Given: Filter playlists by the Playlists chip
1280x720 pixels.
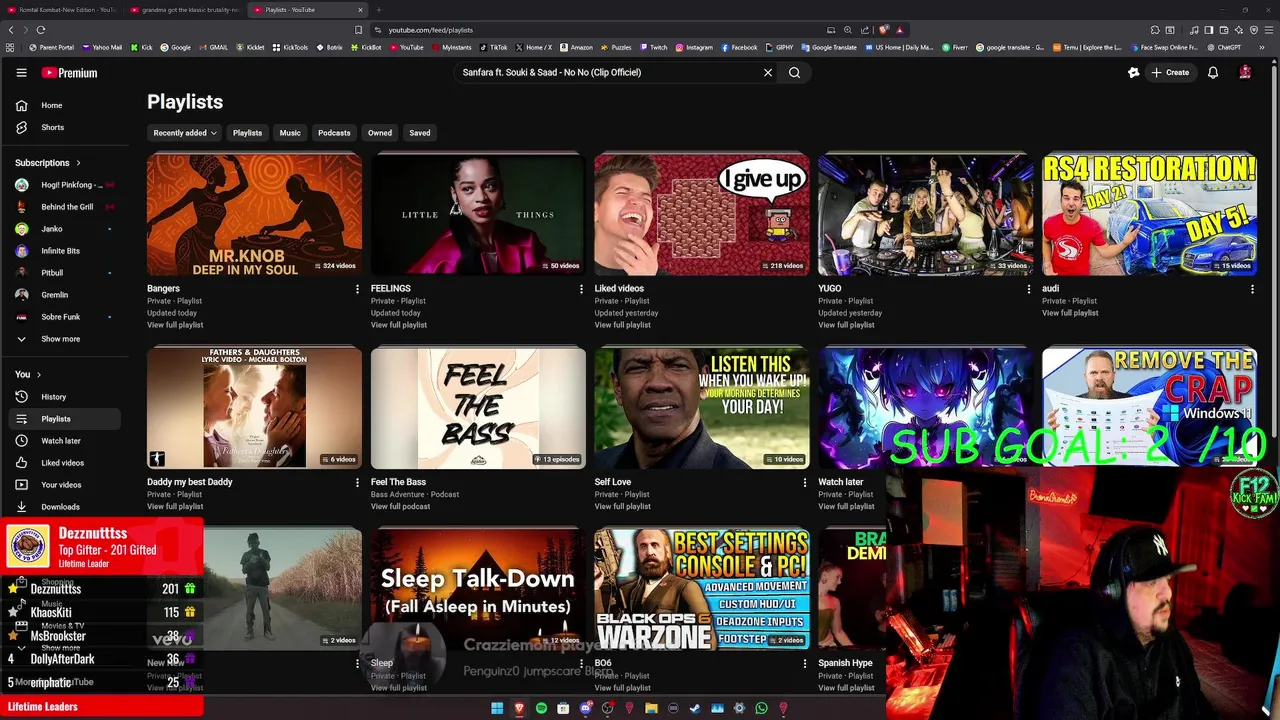Looking at the screenshot, I should (247, 133).
